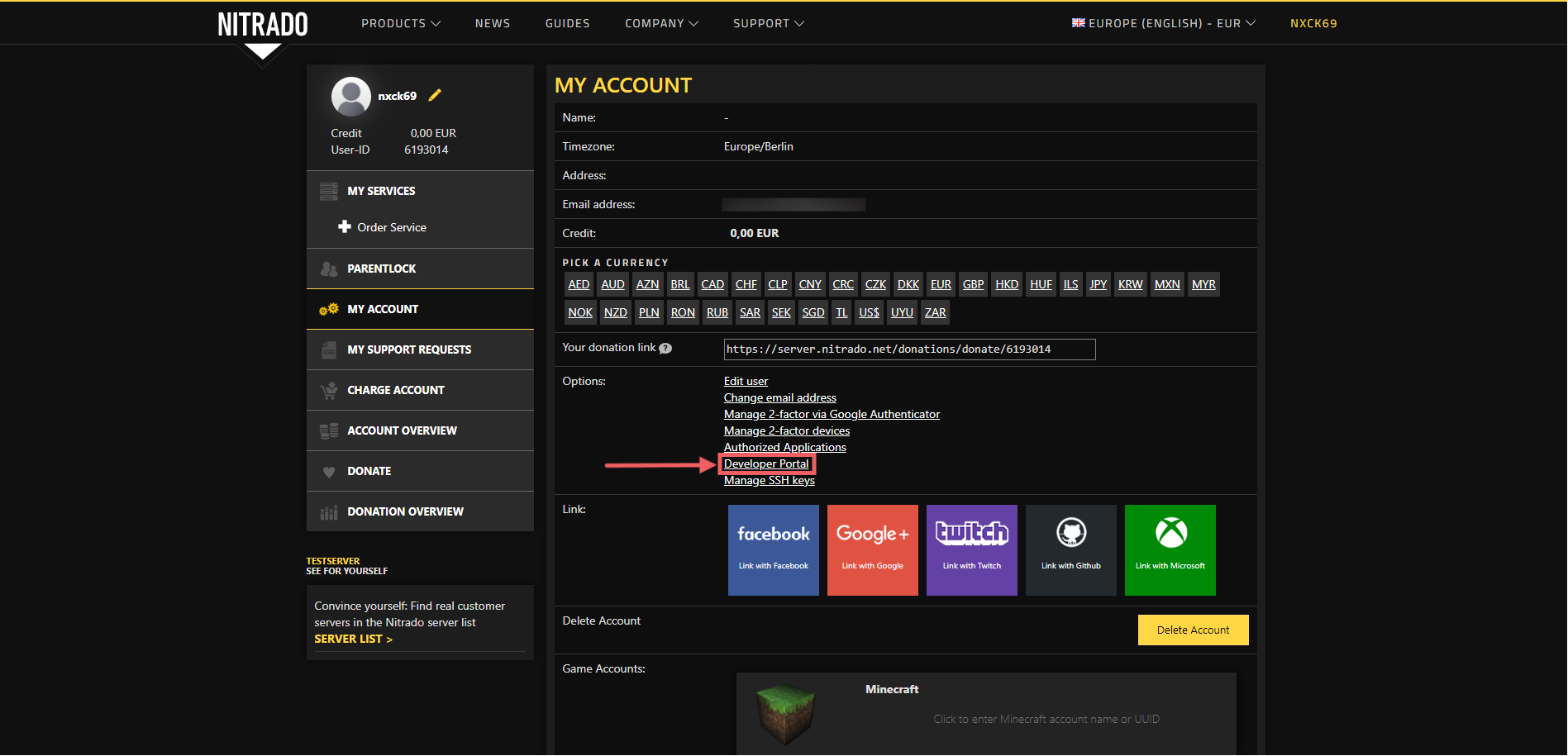Pick JPY currency

point(1098,284)
